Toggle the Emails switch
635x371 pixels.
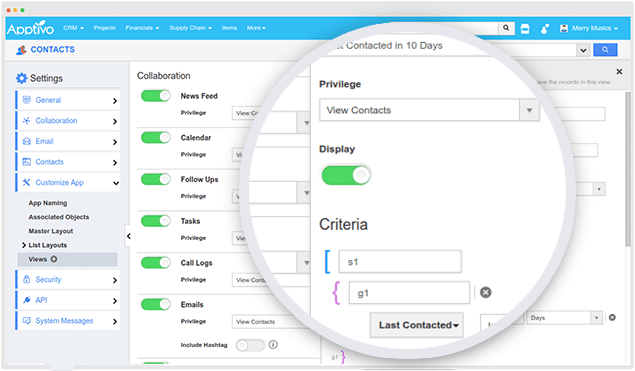tap(156, 304)
